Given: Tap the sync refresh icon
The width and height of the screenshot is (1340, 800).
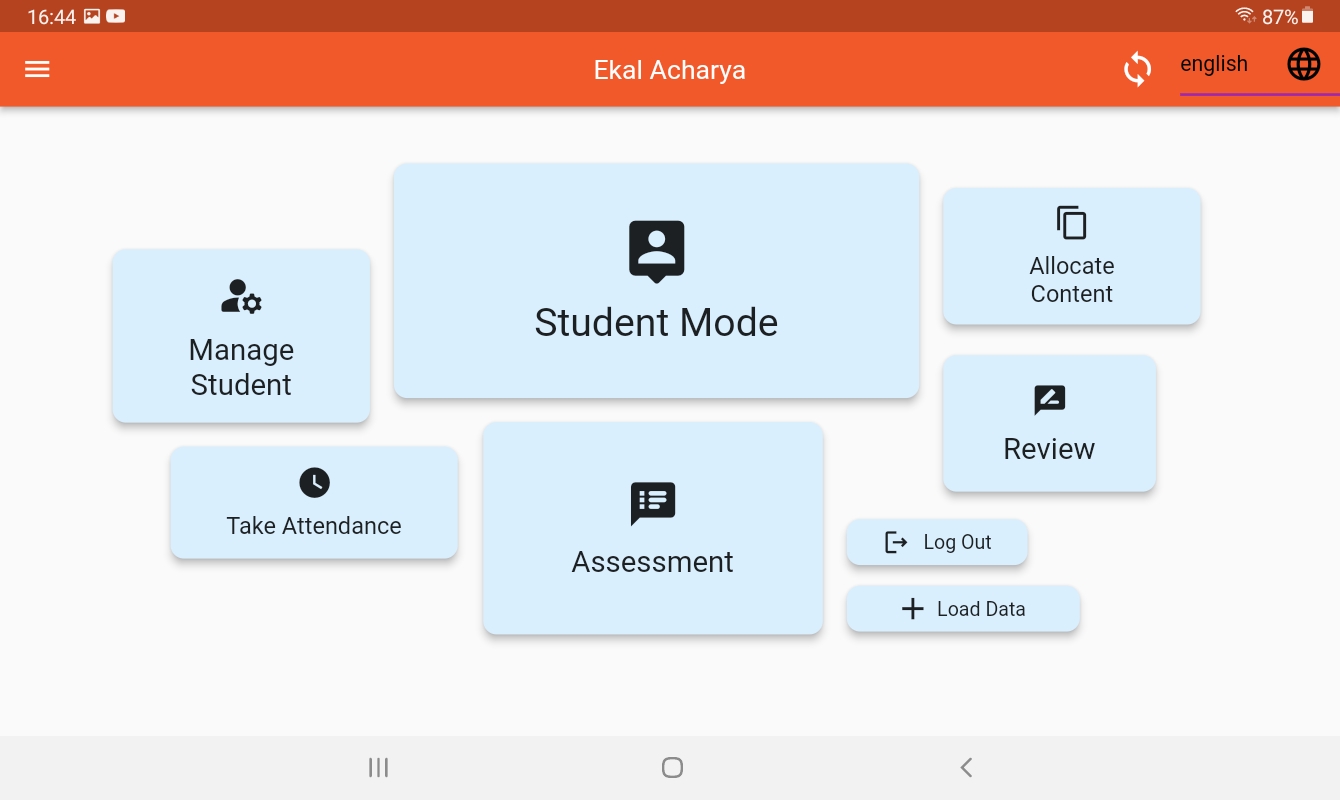Looking at the screenshot, I should tap(1137, 69).
